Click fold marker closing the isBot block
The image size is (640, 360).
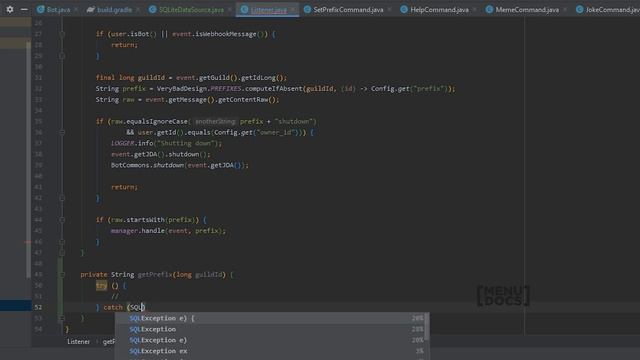click(62, 56)
